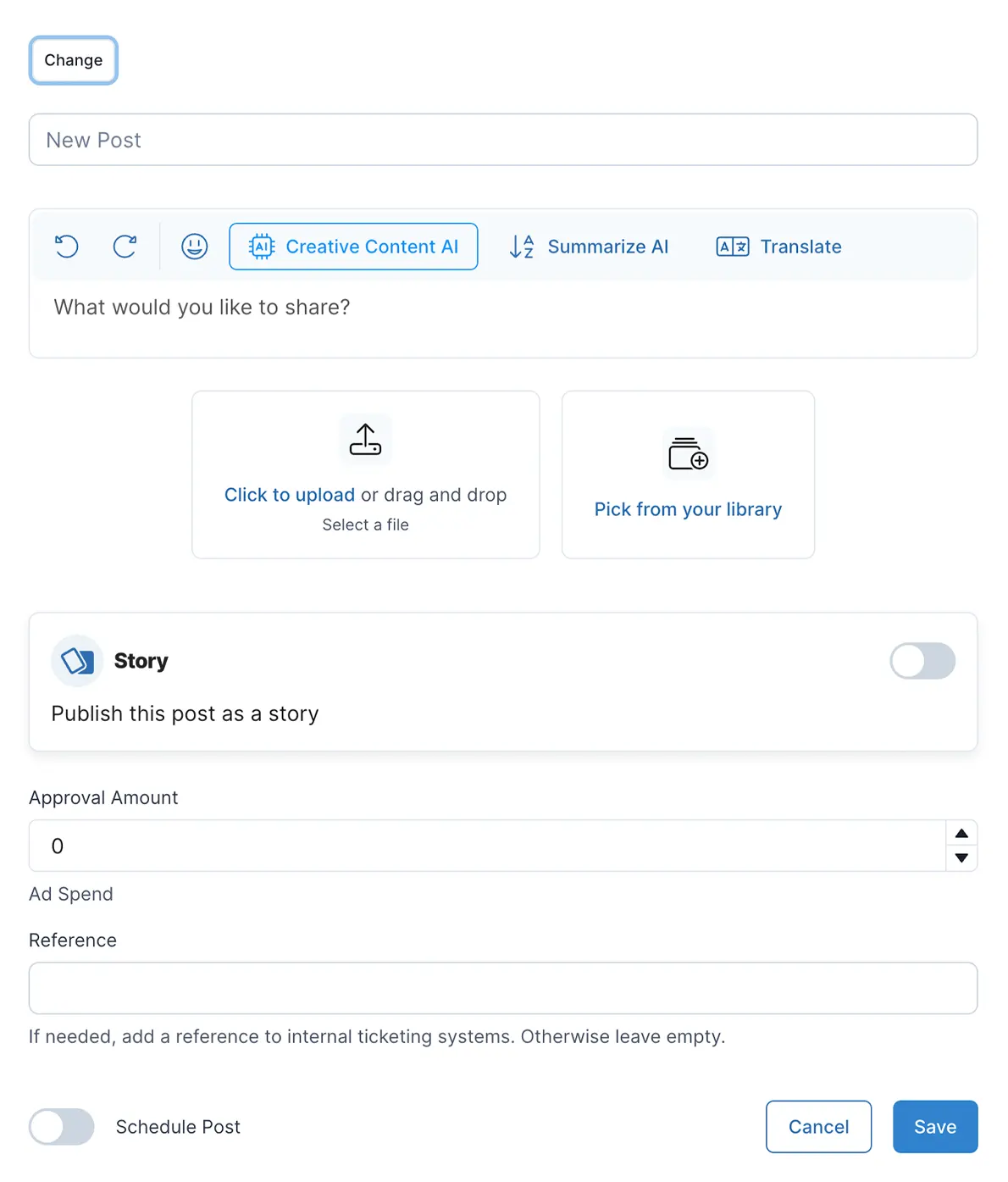Click the redo arrow icon
The image size is (1008, 1182).
tap(125, 247)
